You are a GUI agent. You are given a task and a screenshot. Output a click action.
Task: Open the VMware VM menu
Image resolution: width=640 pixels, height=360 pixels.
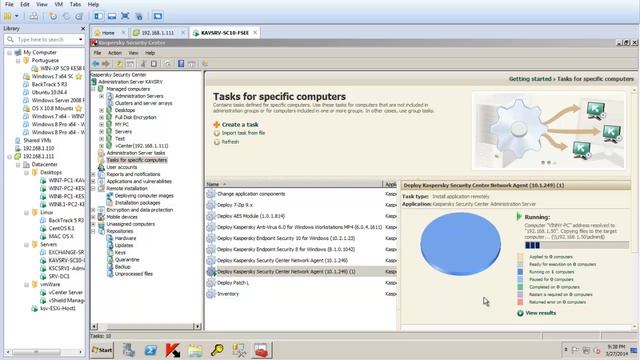coord(58,4)
